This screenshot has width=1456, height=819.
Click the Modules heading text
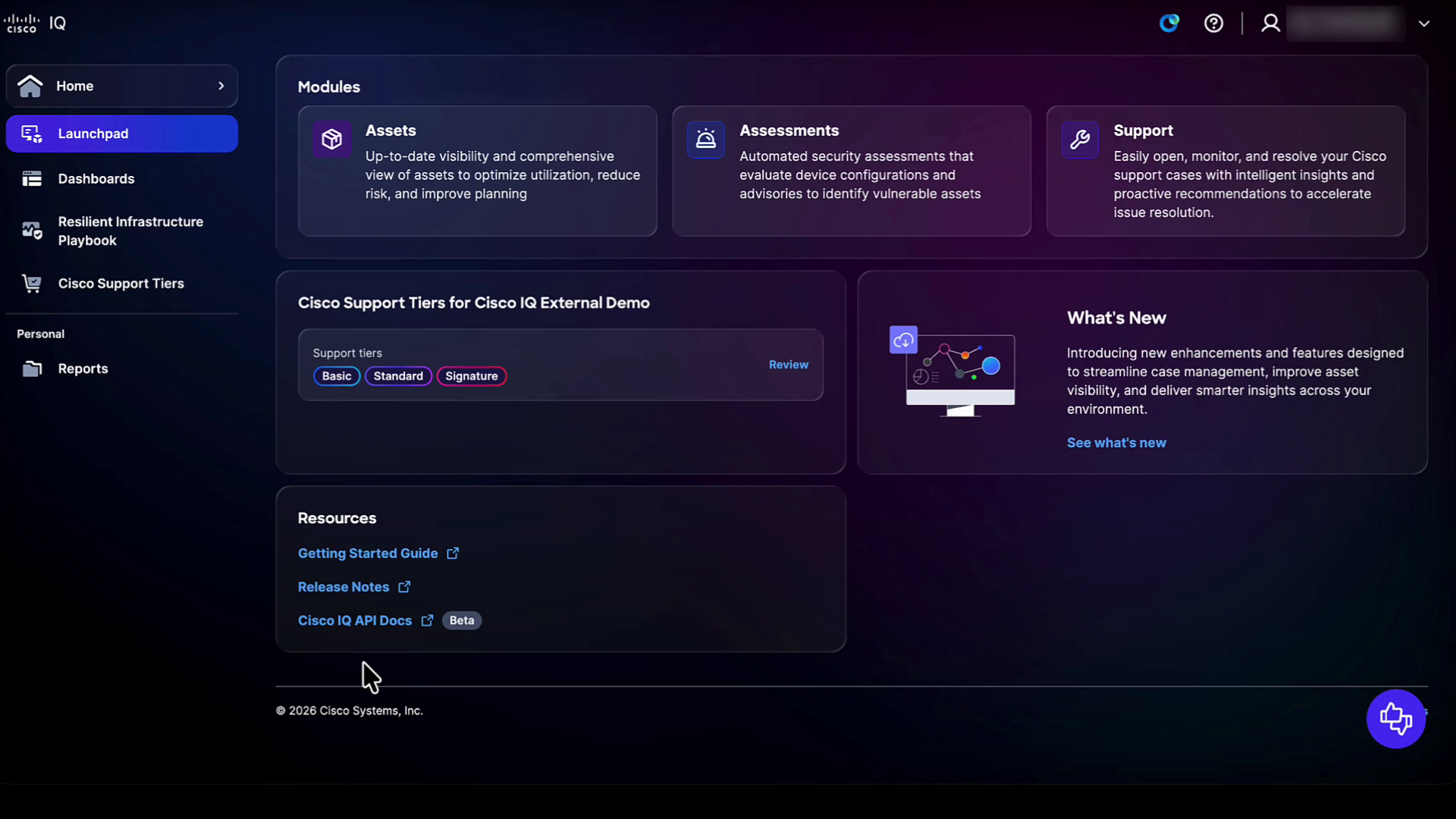pos(329,87)
